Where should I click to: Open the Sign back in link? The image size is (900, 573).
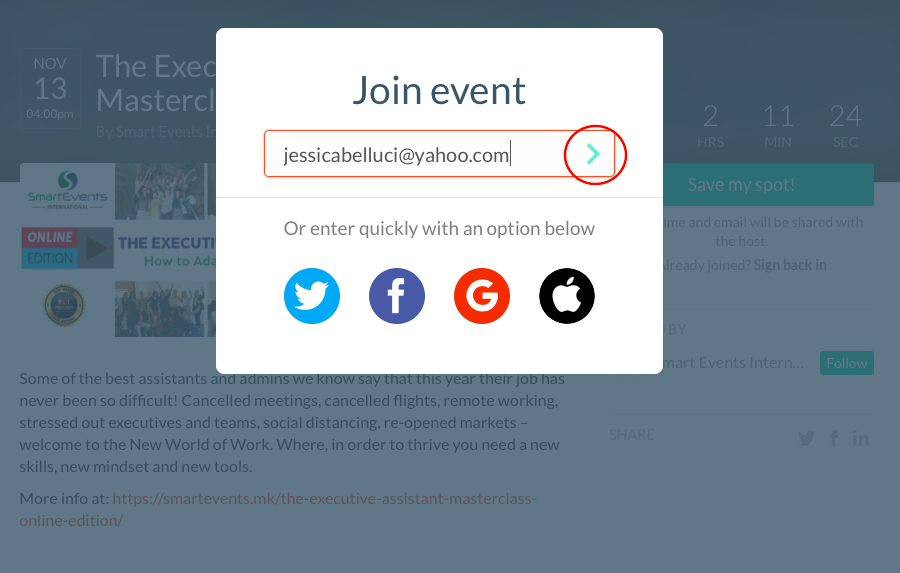[790, 265]
